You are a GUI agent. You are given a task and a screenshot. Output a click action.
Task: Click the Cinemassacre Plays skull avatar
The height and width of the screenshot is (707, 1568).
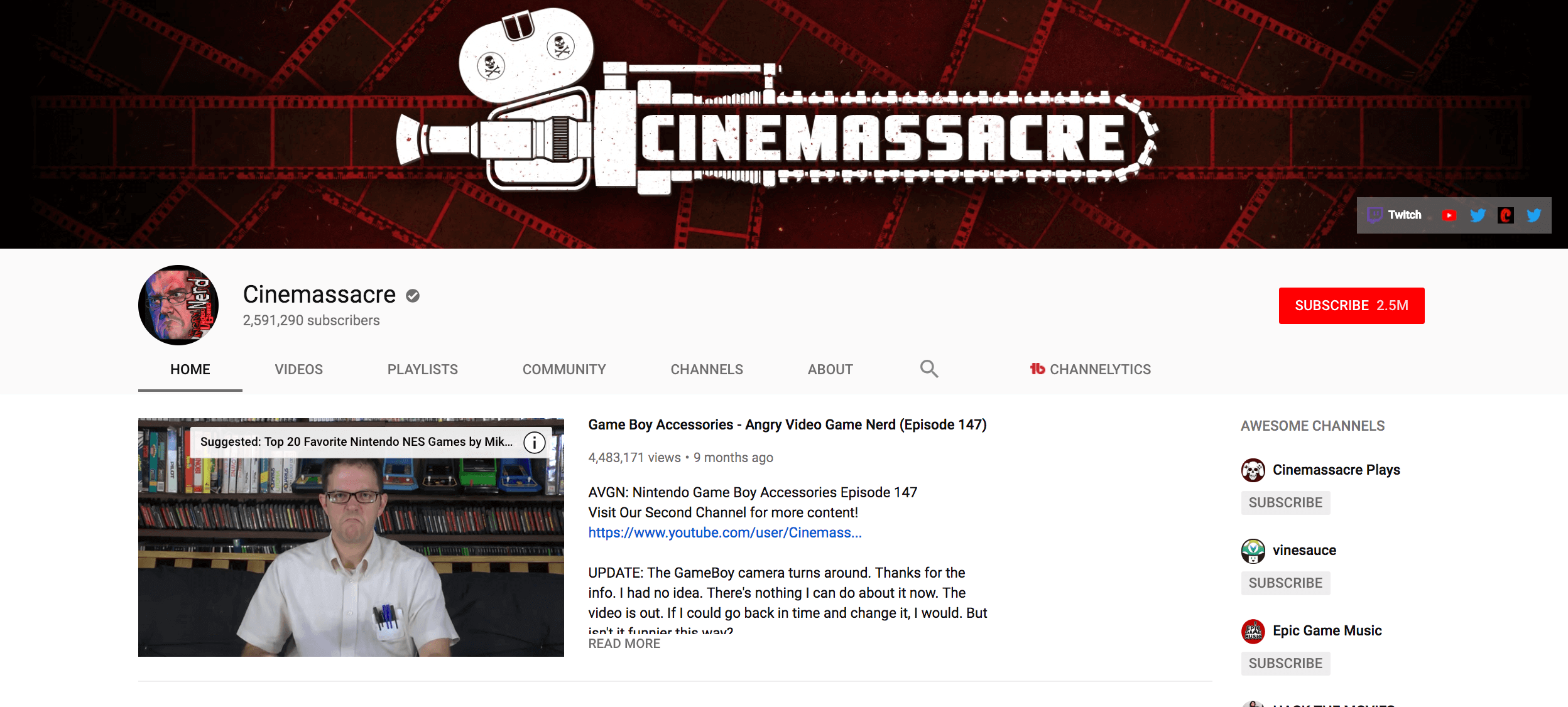point(1253,470)
